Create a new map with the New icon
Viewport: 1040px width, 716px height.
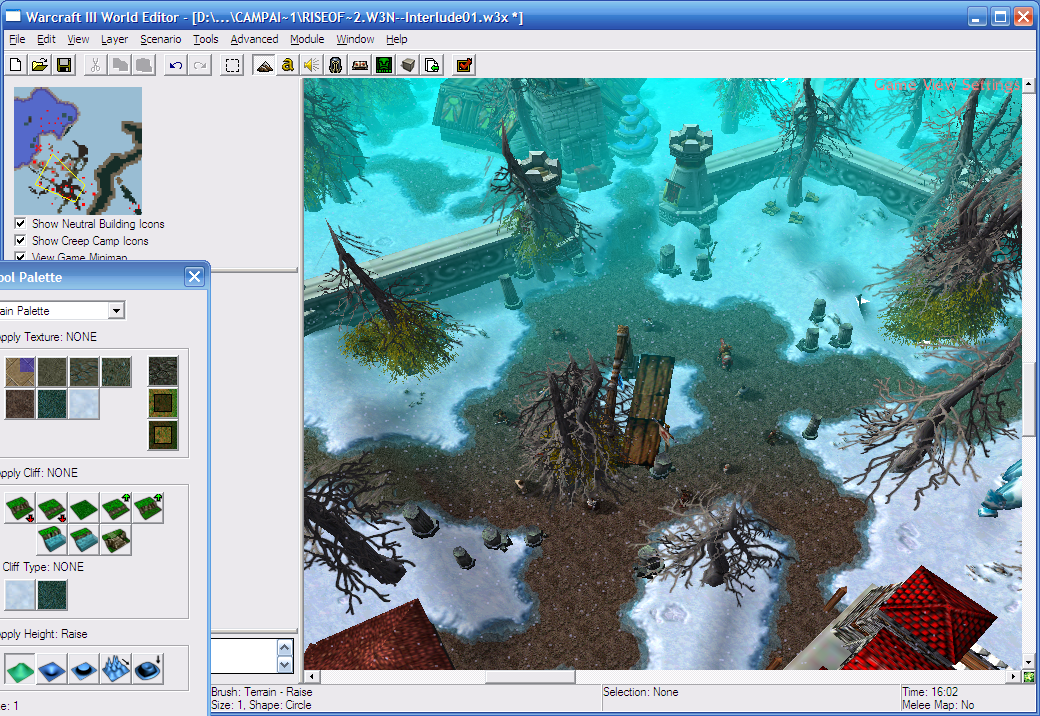point(16,65)
